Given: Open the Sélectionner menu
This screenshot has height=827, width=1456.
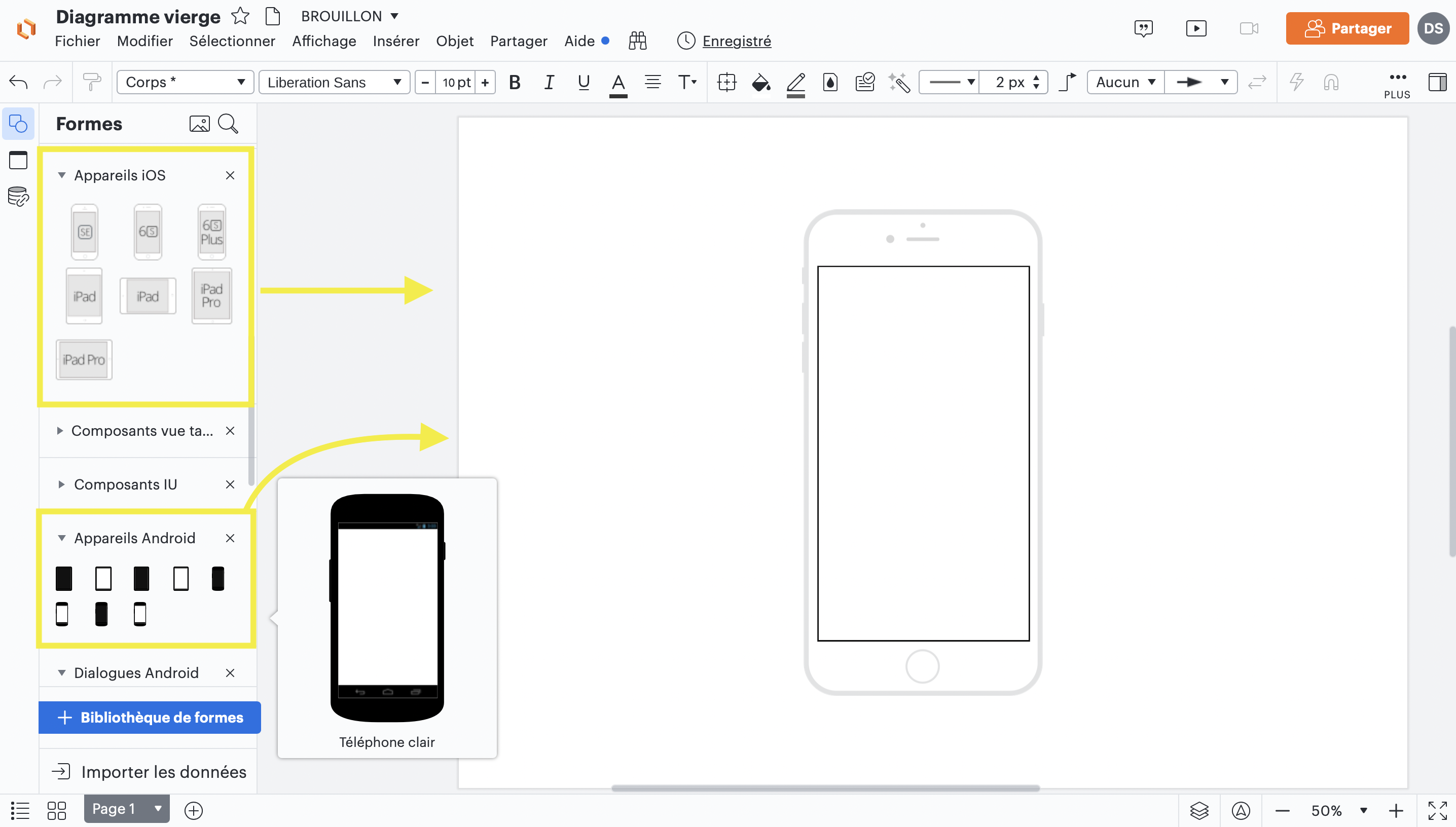Looking at the screenshot, I should [232, 41].
